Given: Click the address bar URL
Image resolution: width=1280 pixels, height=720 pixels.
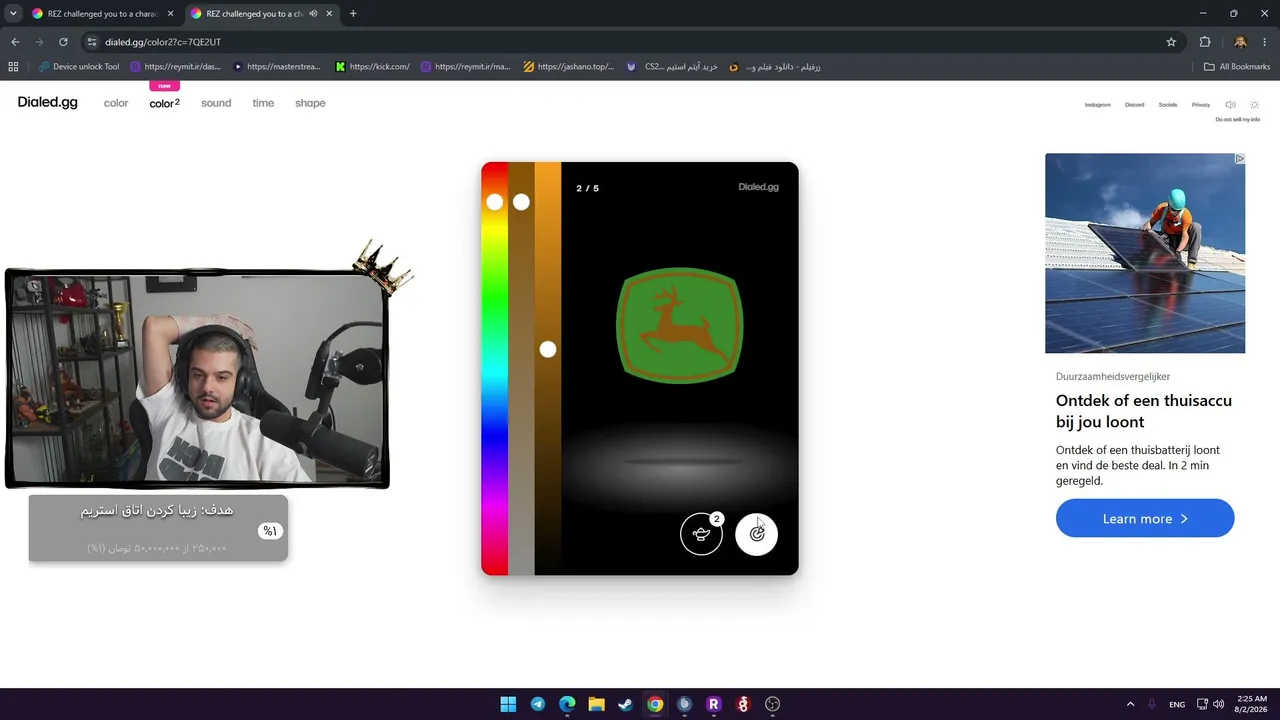Looking at the screenshot, I should (x=163, y=42).
